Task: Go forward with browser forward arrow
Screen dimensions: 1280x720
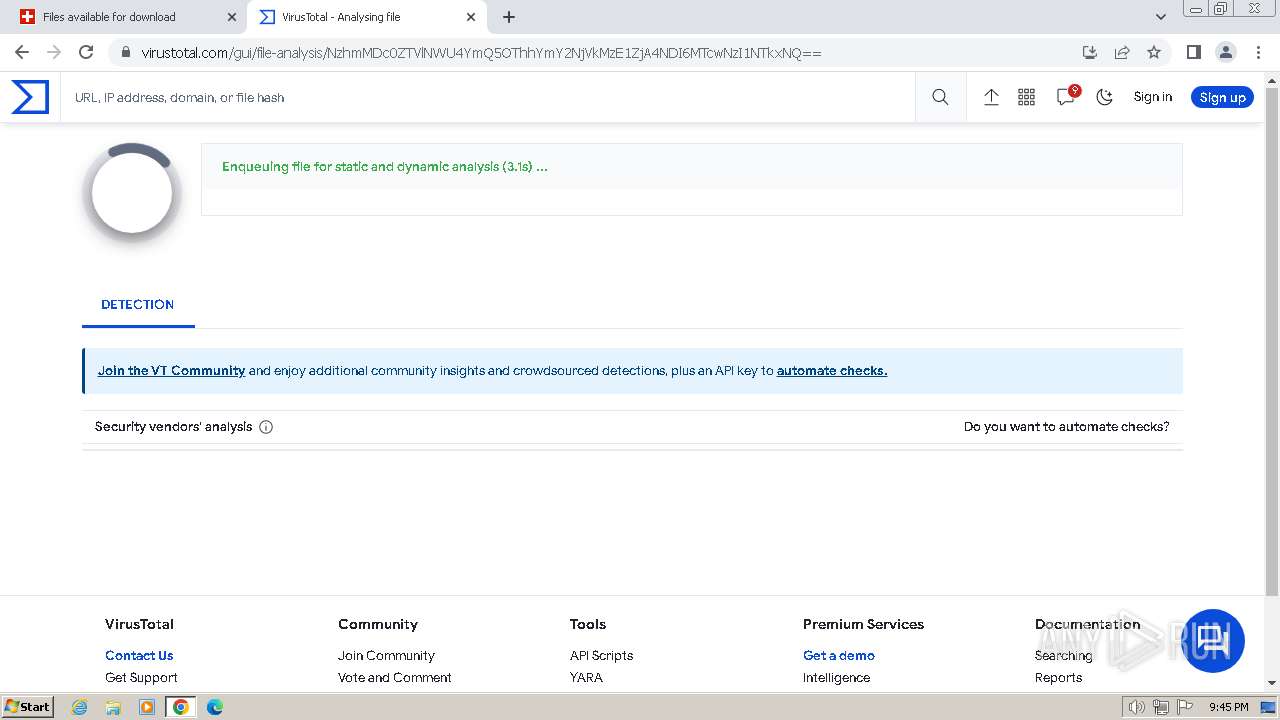Action: pyautogui.click(x=54, y=52)
